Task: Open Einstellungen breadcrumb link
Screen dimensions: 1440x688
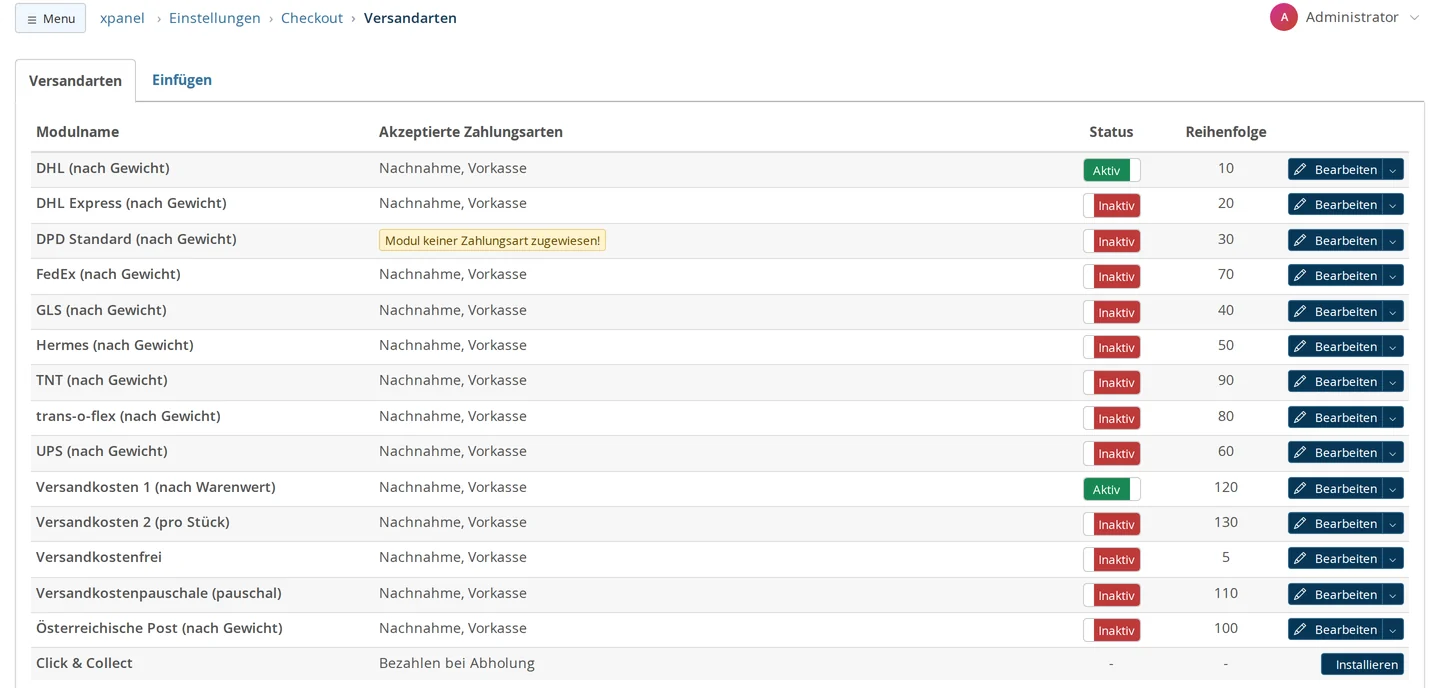Action: [215, 18]
